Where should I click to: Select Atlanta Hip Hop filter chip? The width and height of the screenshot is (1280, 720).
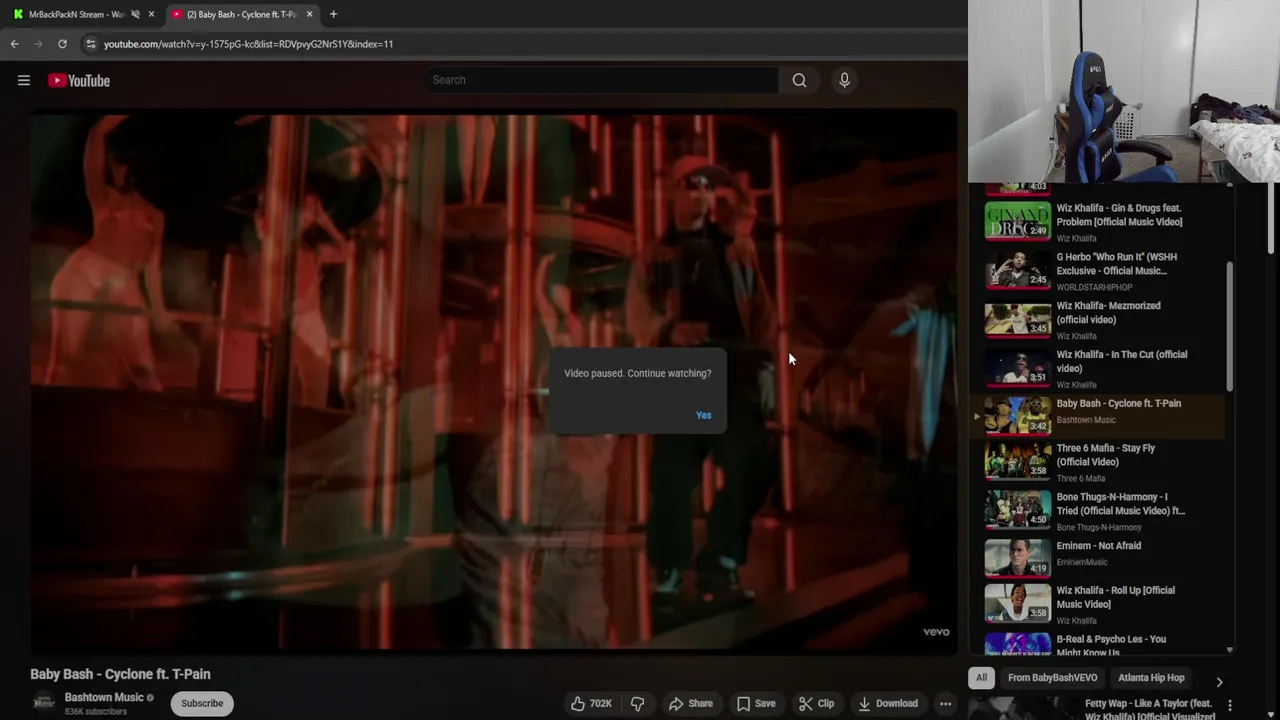pos(1151,678)
